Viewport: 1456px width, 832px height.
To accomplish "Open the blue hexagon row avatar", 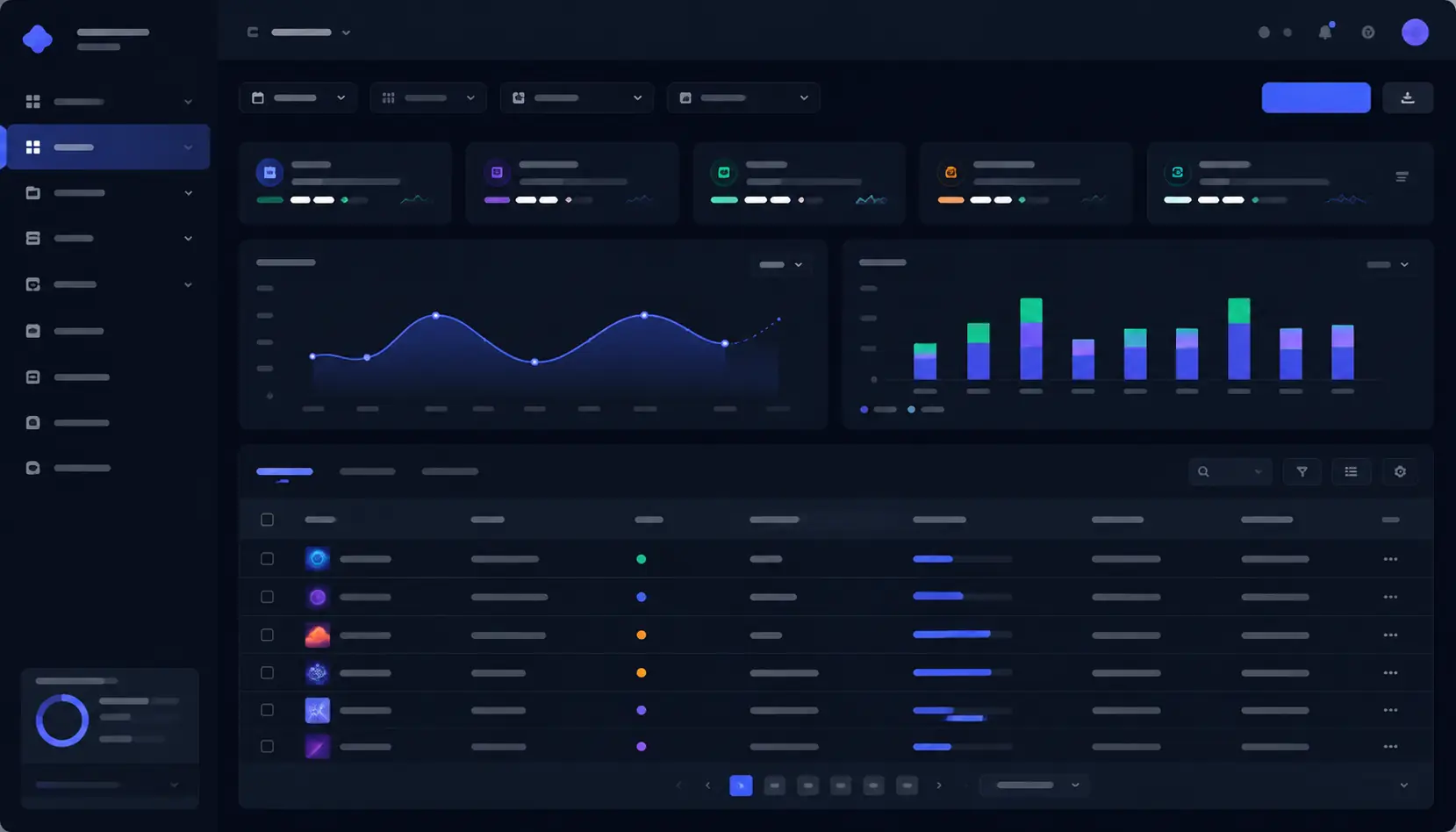I will pos(317,558).
